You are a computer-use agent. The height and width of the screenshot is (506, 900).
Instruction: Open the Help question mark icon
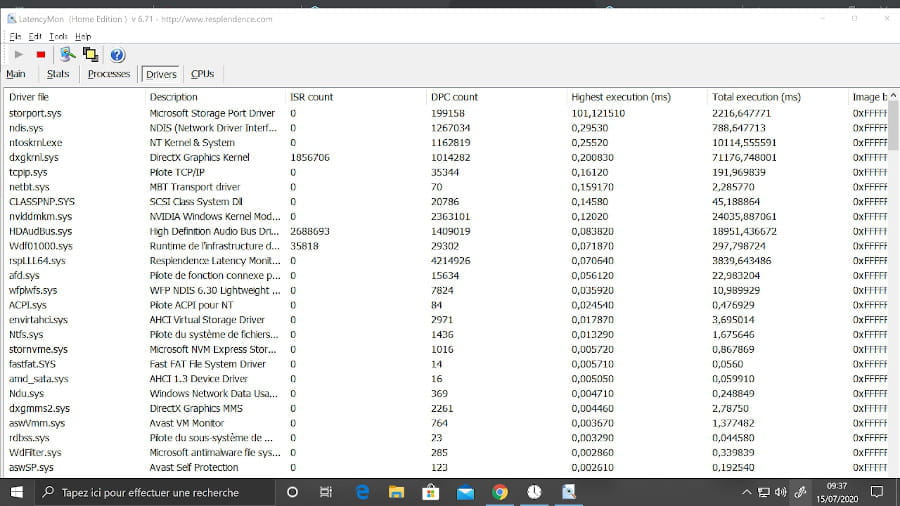[117, 54]
